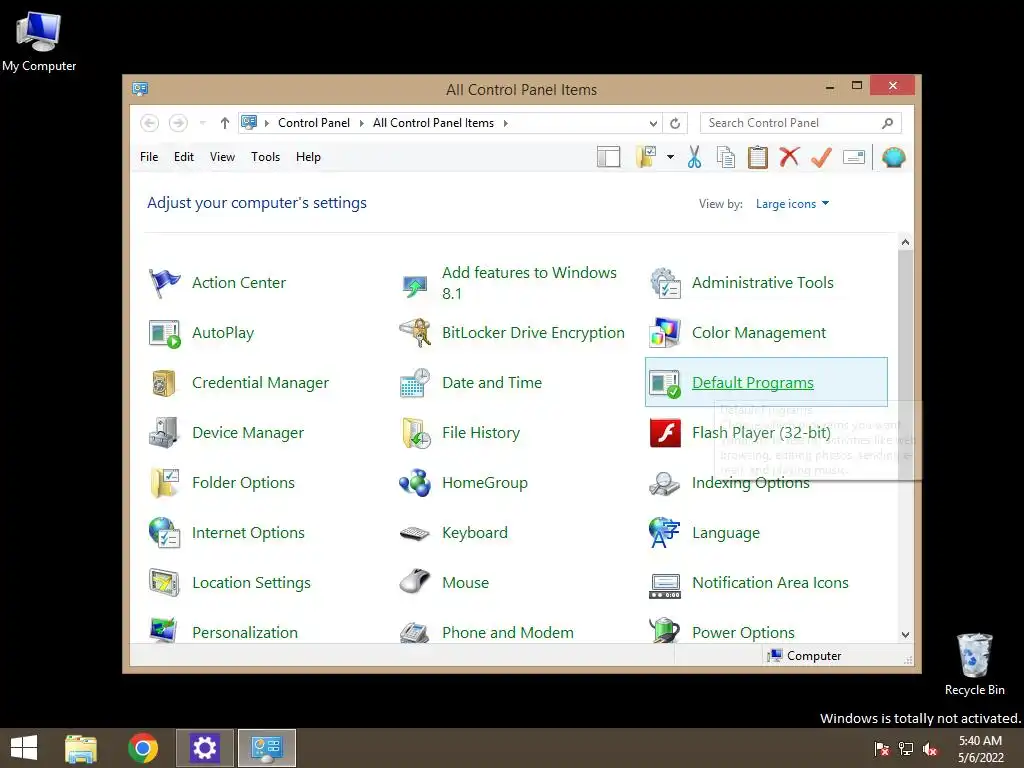The width and height of the screenshot is (1024, 768).
Task: Open the Windows Start button
Action: [x=24, y=748]
